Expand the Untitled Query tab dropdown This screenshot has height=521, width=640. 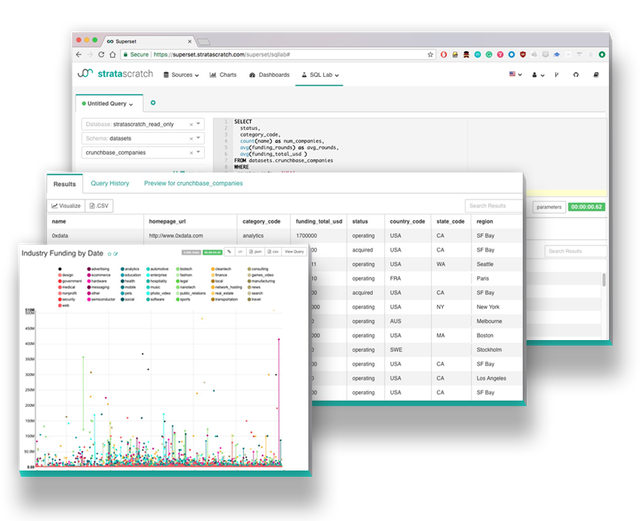(131, 104)
